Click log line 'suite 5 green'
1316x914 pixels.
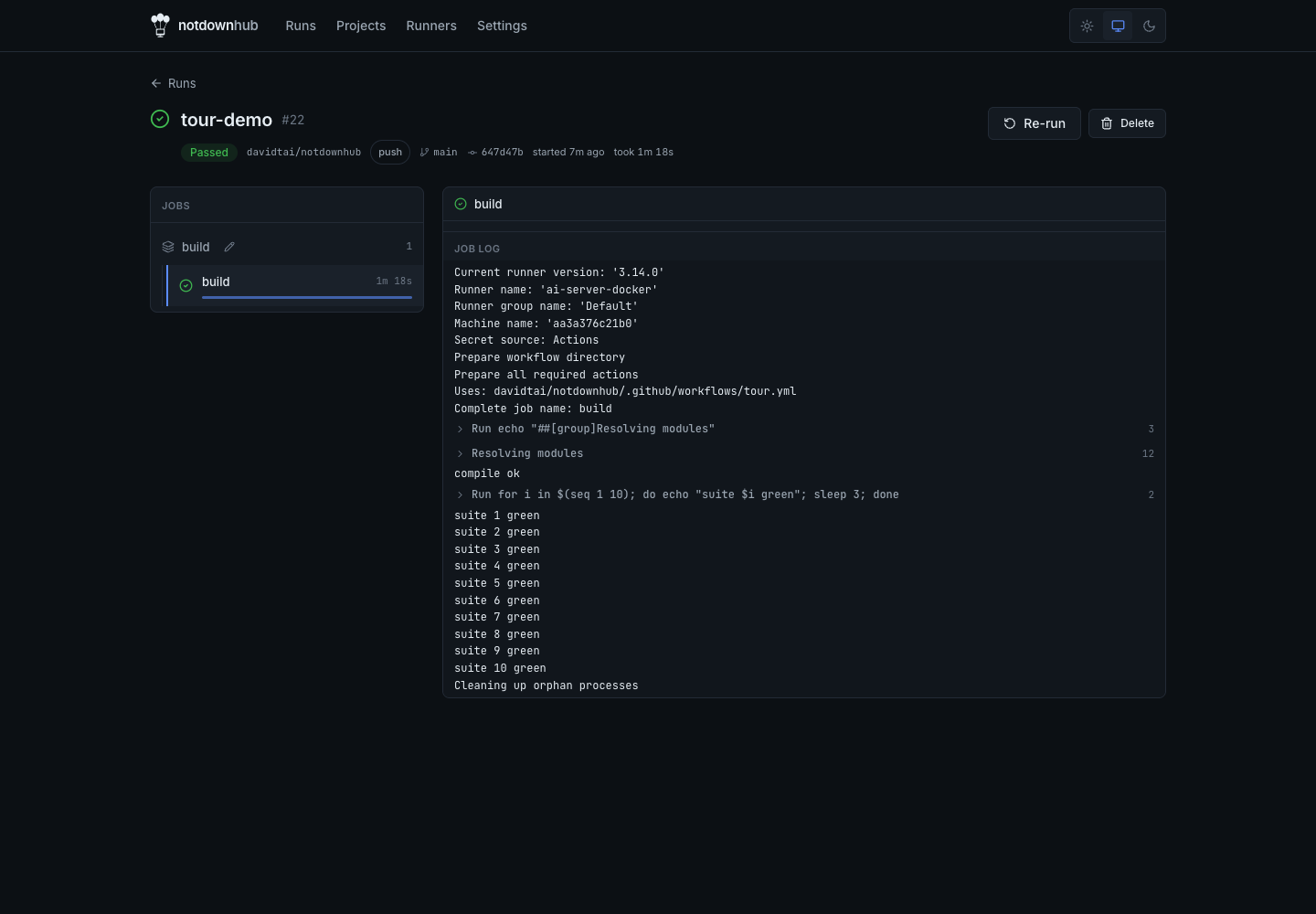pyautogui.click(x=497, y=583)
